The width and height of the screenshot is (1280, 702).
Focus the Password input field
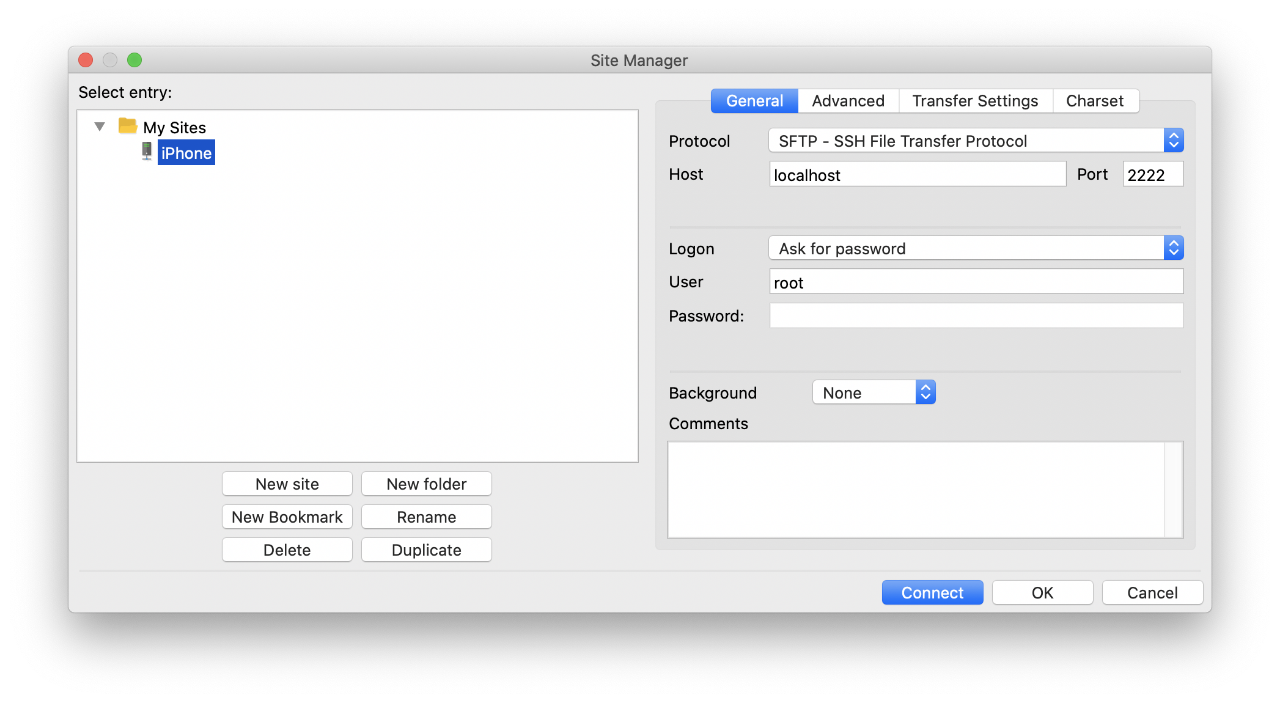[975, 314]
